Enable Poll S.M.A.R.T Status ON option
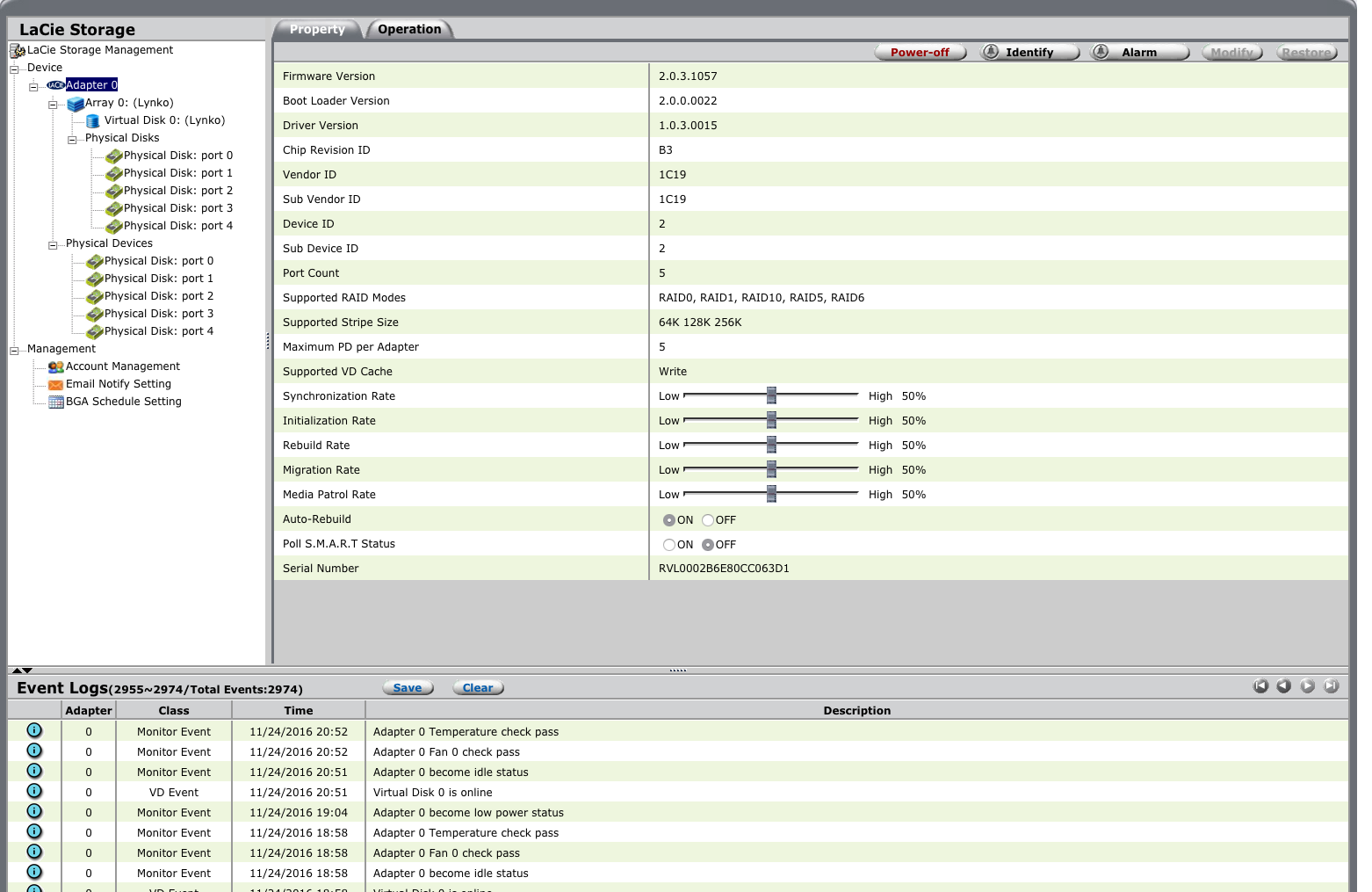The image size is (1372, 892). point(669,545)
